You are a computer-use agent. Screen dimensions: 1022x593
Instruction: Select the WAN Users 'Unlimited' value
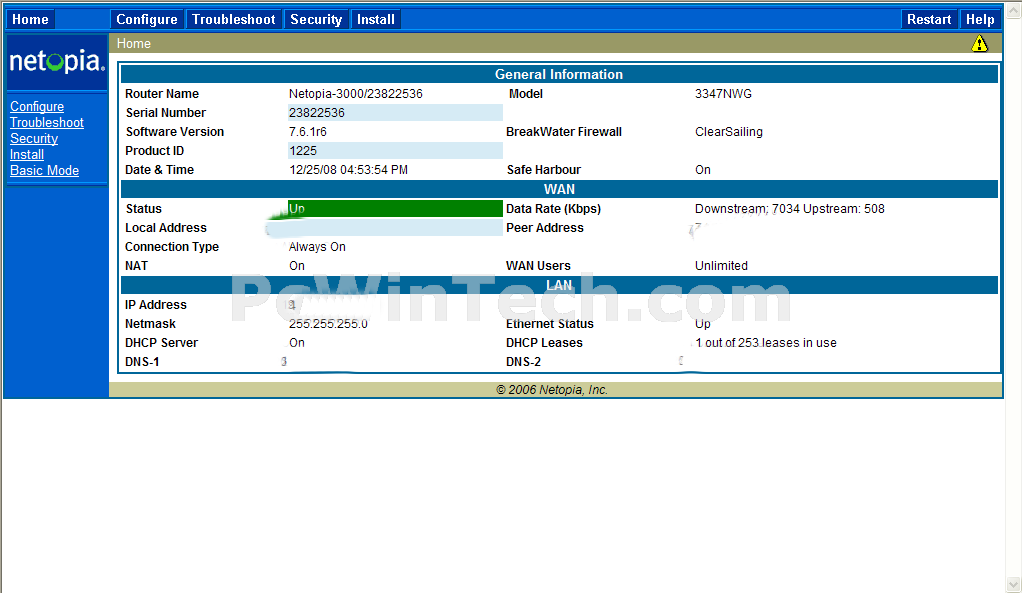[x=722, y=266]
